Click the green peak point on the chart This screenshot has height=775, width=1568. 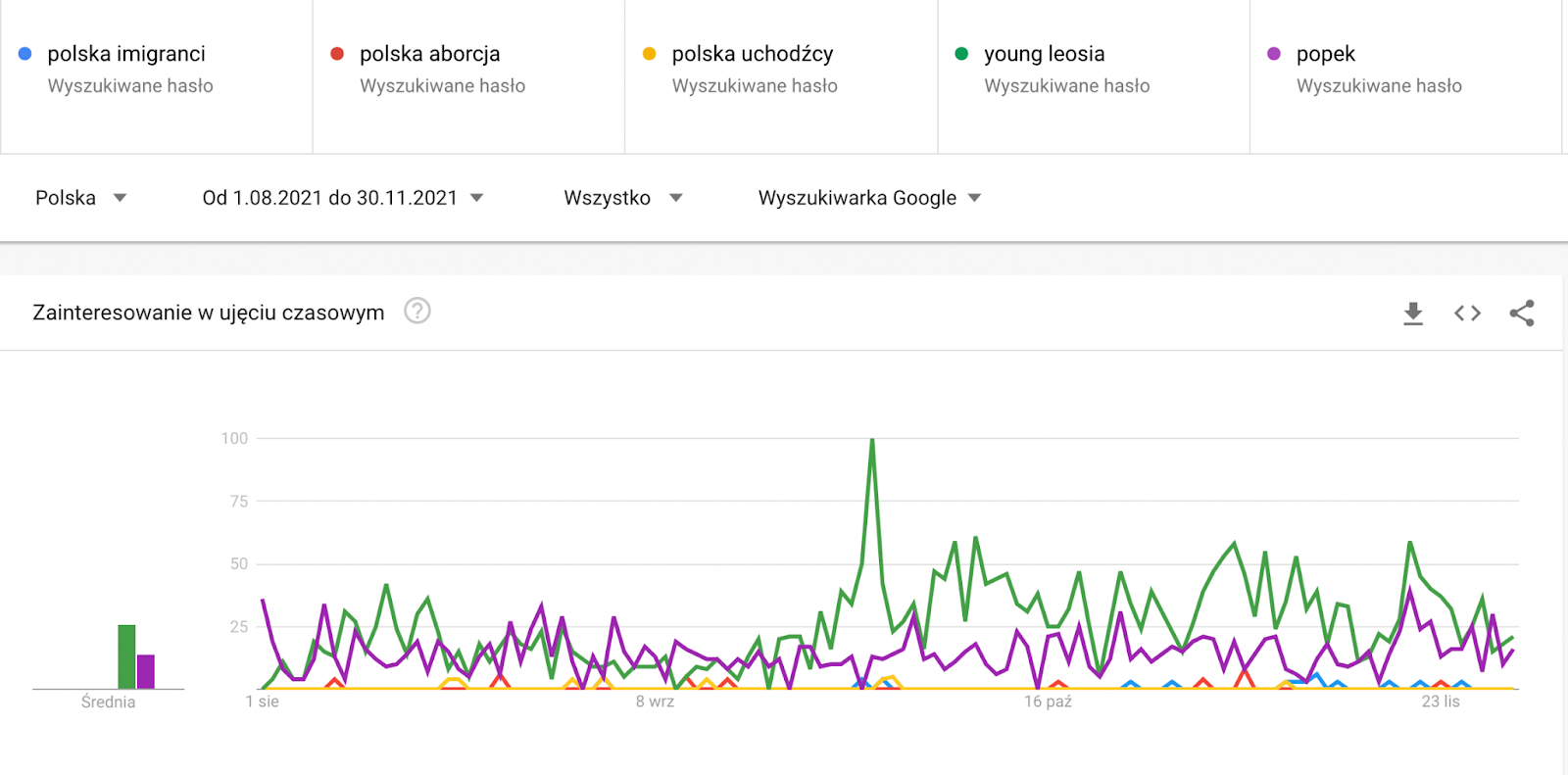point(872,440)
